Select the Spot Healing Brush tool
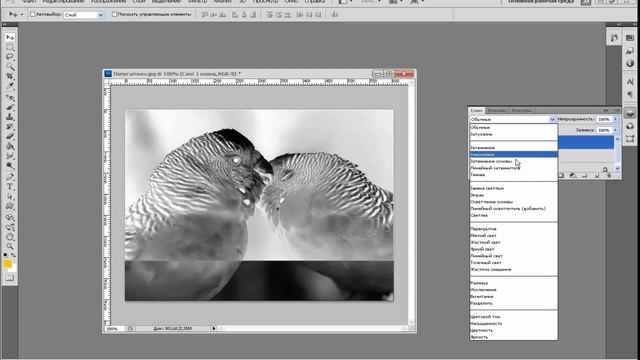 (x=10, y=98)
